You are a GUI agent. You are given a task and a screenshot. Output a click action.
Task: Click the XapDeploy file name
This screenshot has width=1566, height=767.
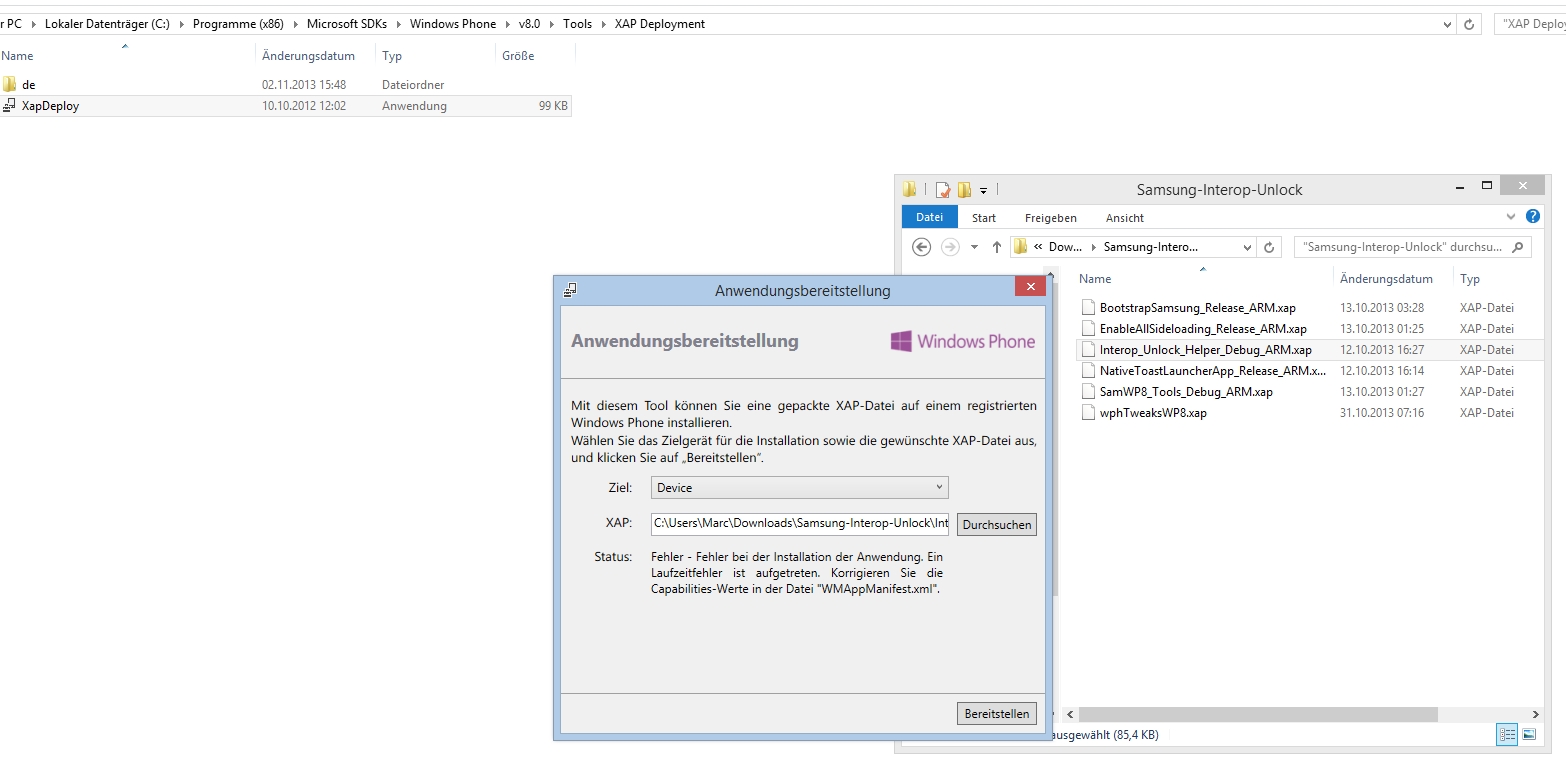pyautogui.click(x=50, y=106)
